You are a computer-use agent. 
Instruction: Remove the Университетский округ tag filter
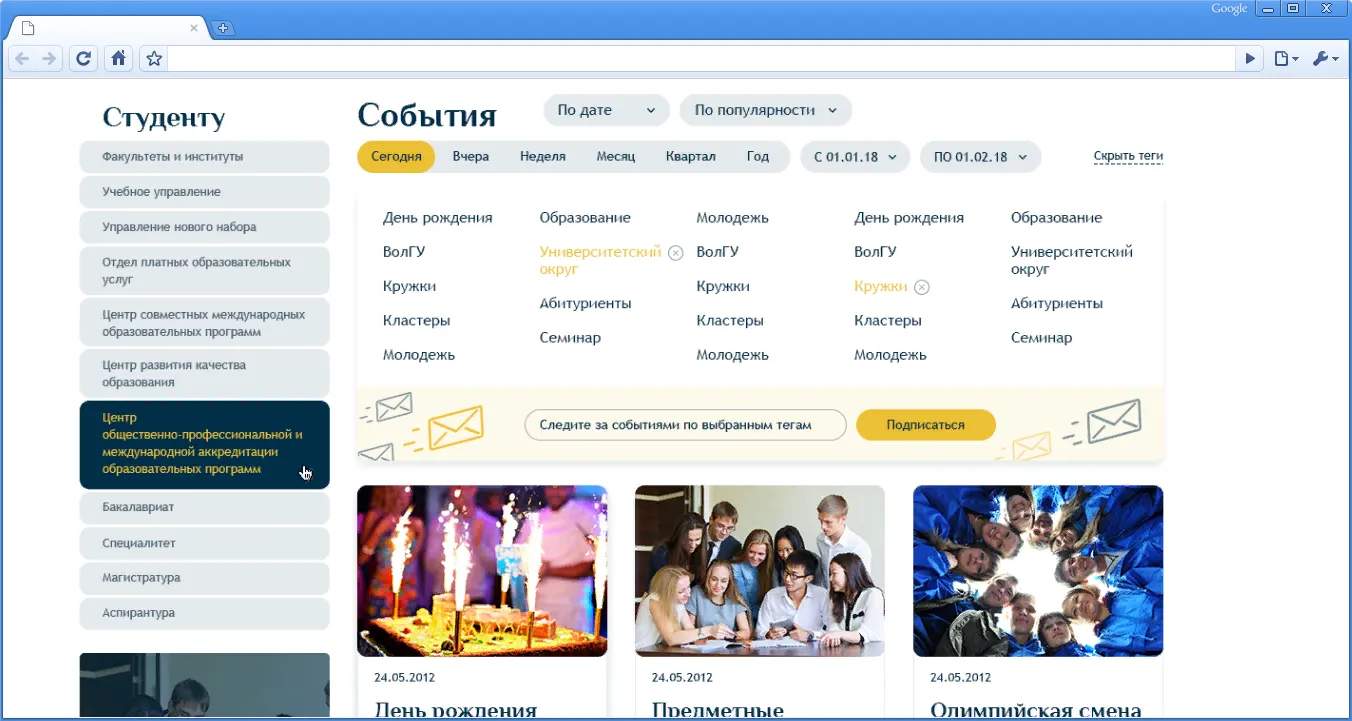point(676,253)
